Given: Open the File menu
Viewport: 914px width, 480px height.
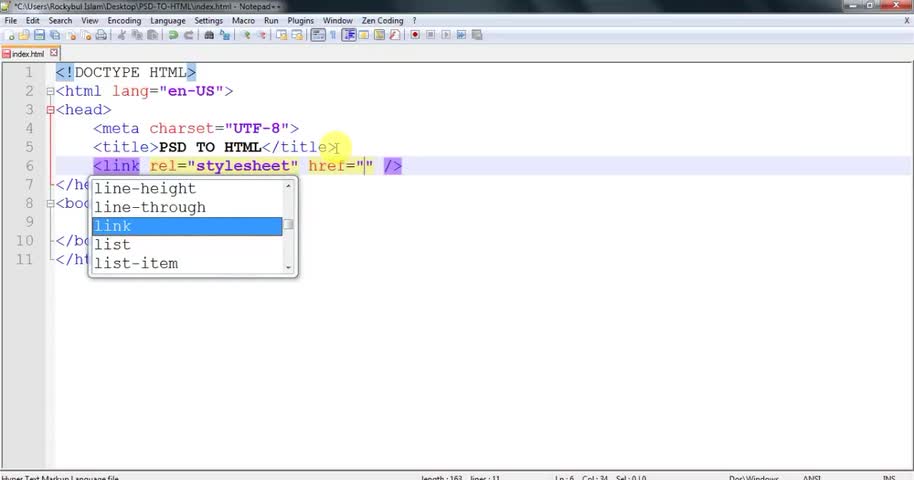Looking at the screenshot, I should pos(10,20).
